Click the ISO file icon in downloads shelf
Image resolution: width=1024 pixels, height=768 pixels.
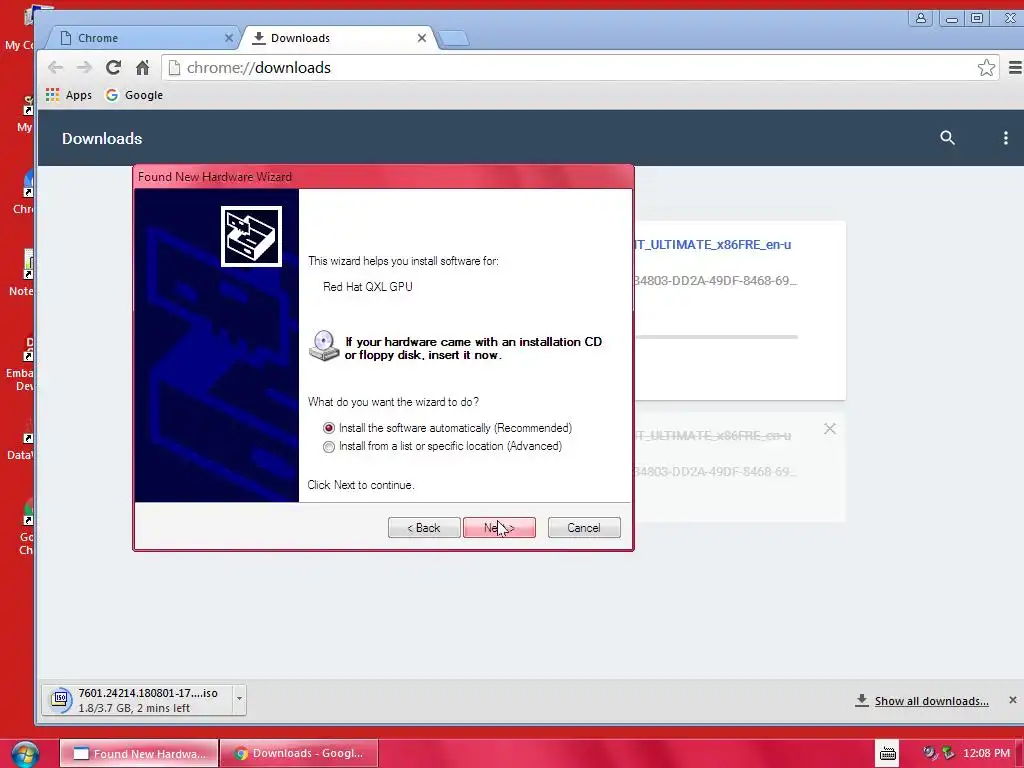pos(61,699)
